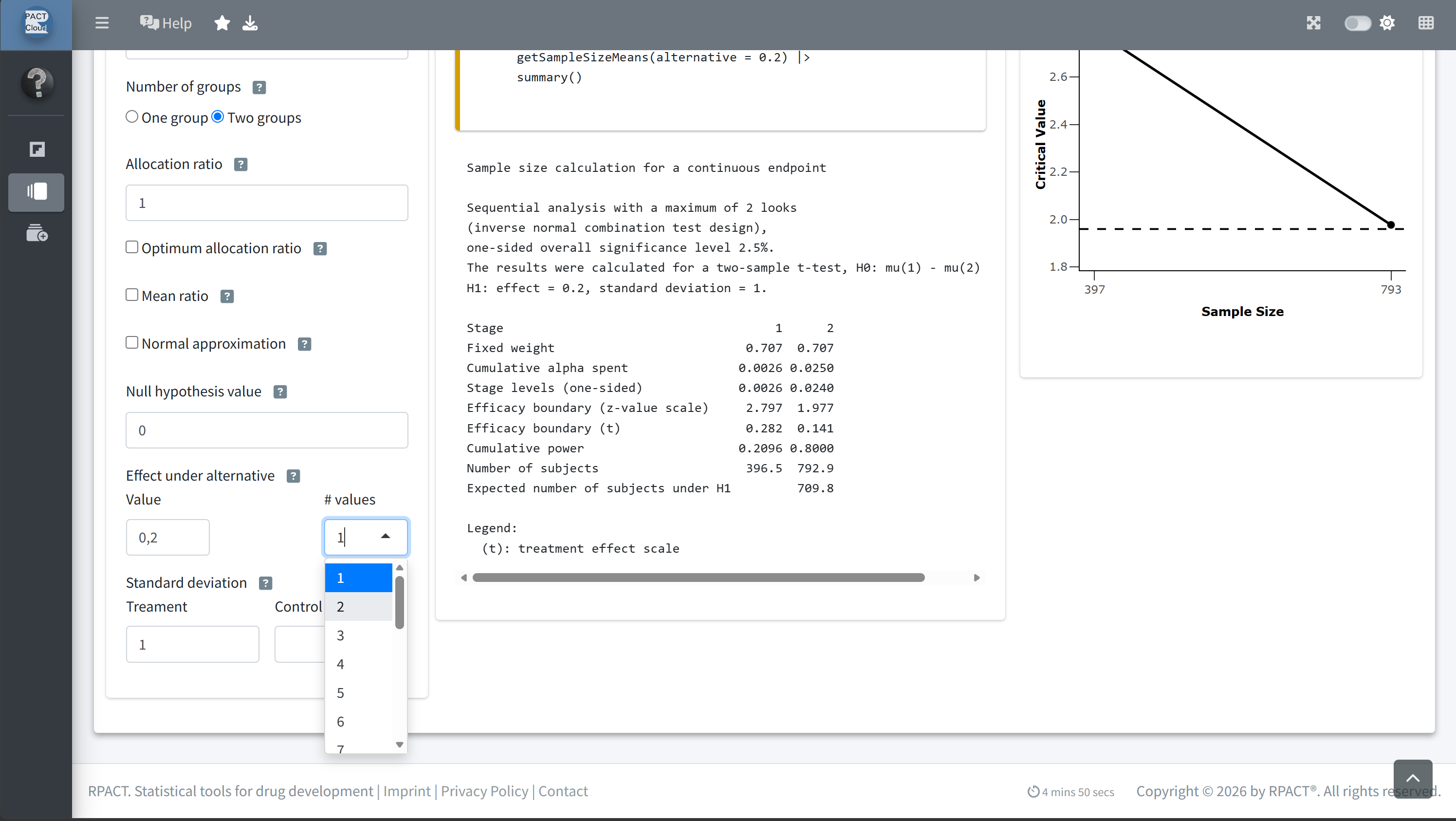Click the Null hypothesis value input
Screen dimensions: 1456x821
(267, 430)
